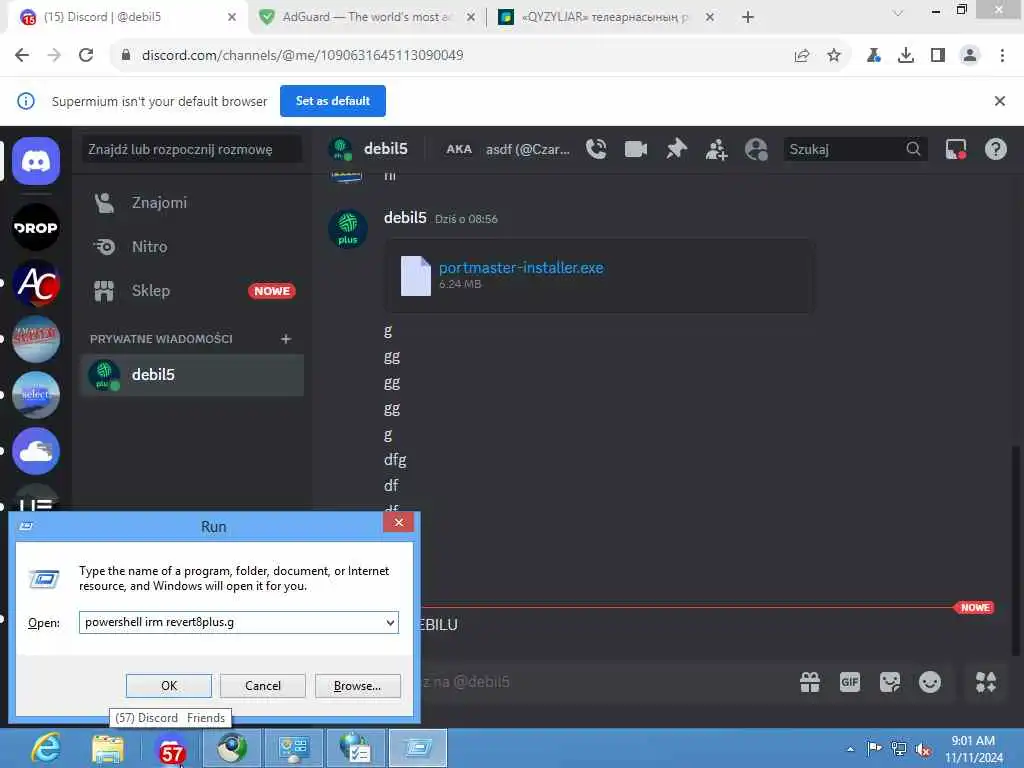The width and height of the screenshot is (1024, 768).
Task: Click Browse... in the Run dialog
Action: 357,686
